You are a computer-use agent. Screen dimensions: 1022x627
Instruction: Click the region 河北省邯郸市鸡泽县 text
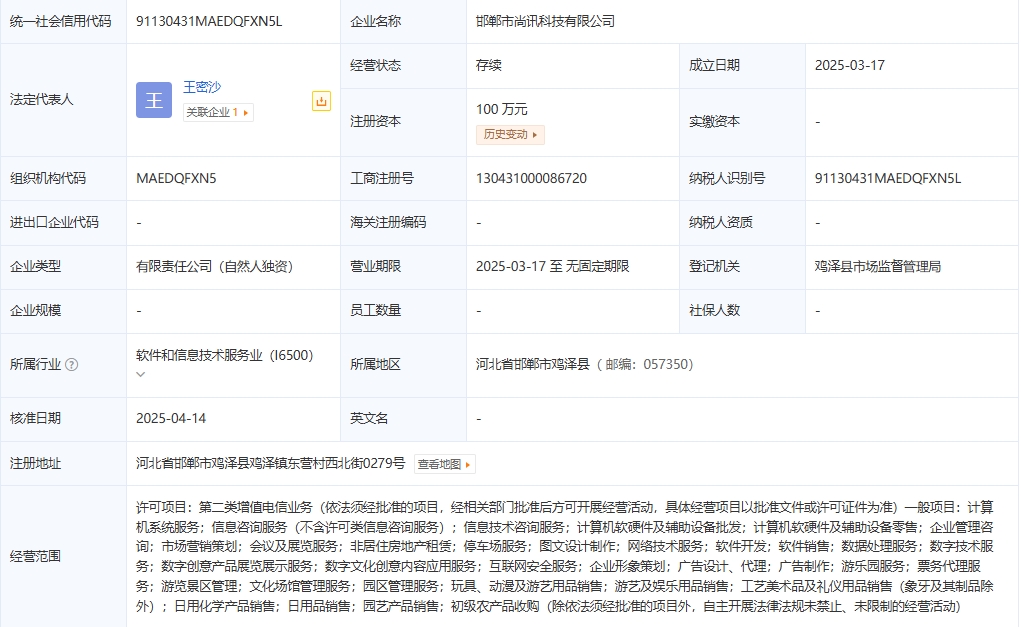(533, 364)
